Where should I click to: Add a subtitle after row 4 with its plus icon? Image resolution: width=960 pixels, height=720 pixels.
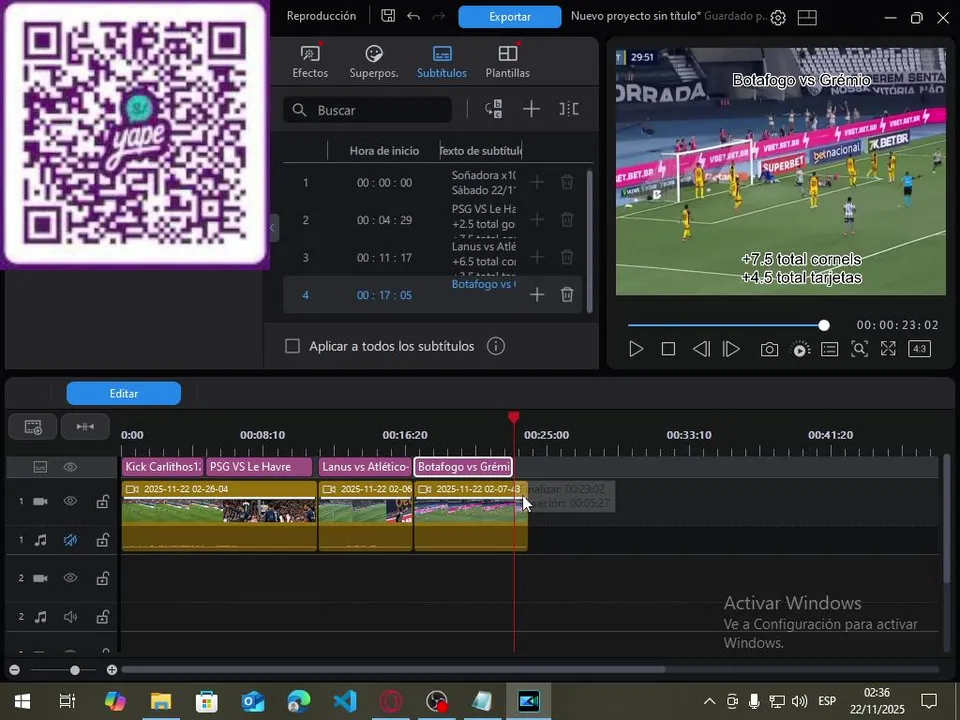coord(537,294)
